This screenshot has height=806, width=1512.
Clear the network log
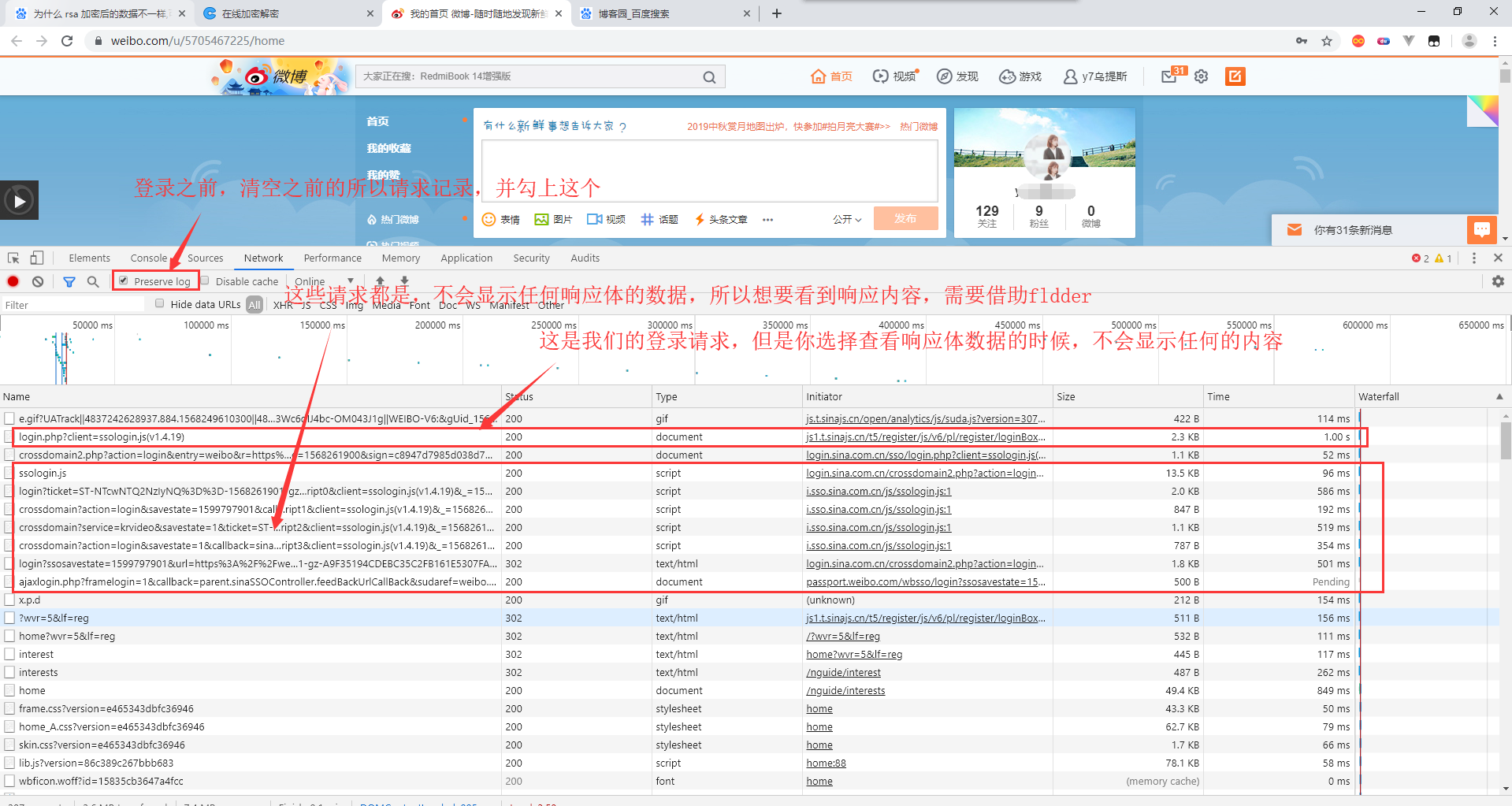pos(38,281)
